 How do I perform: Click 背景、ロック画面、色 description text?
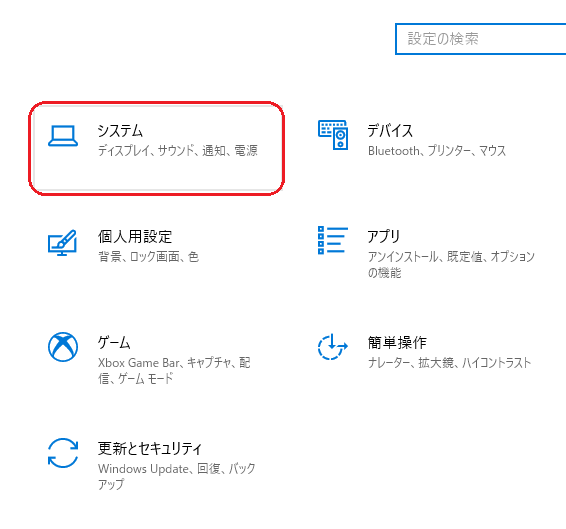tap(148, 257)
